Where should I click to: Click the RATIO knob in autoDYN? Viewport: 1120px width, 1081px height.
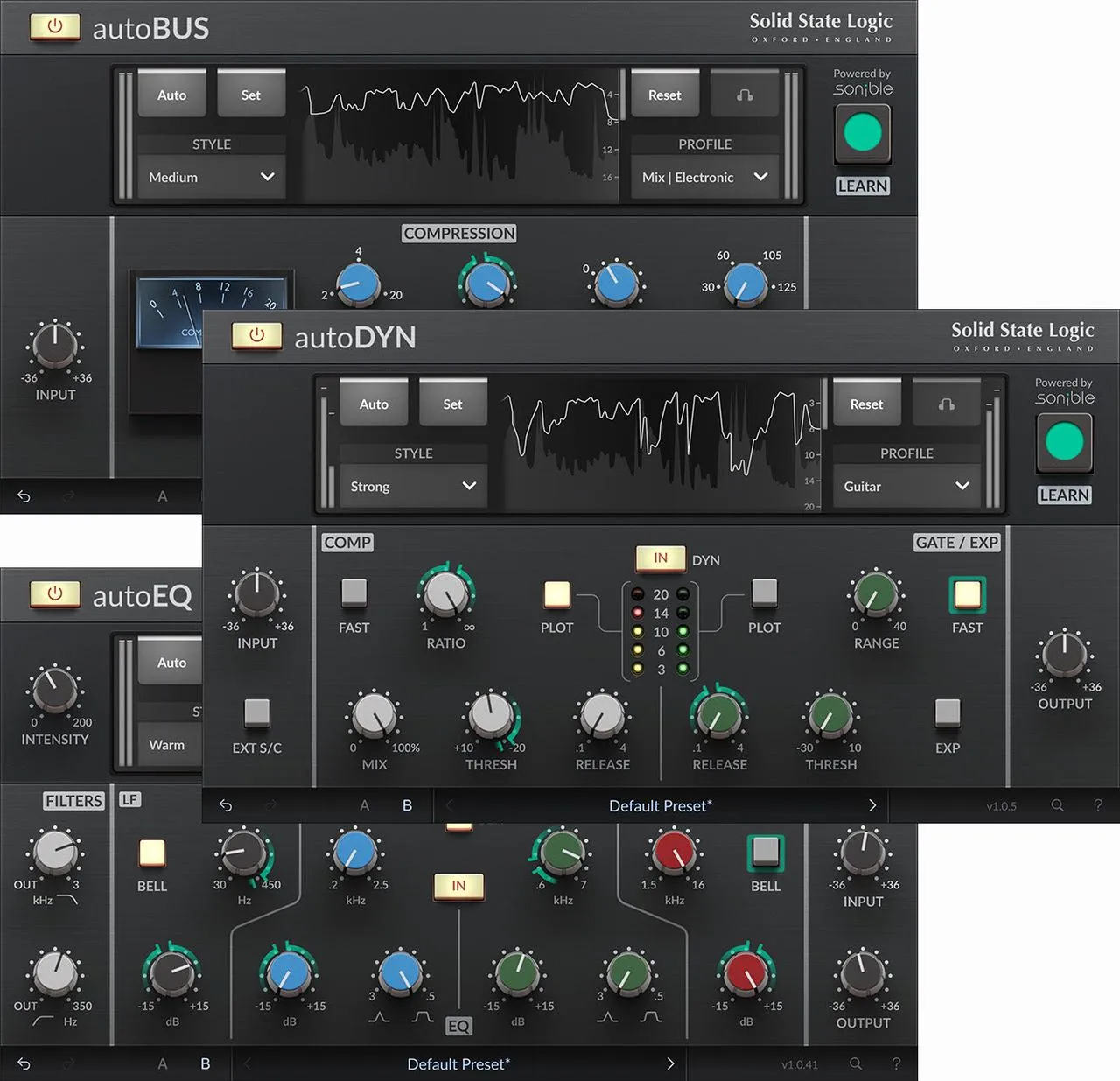coord(446,594)
